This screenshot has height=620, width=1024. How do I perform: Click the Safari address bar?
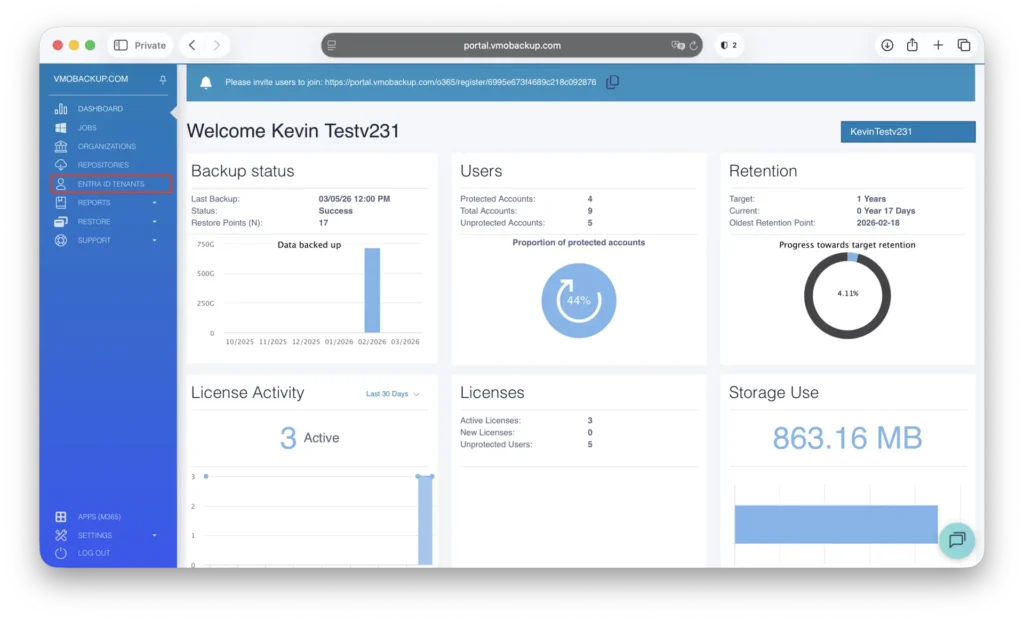point(512,45)
